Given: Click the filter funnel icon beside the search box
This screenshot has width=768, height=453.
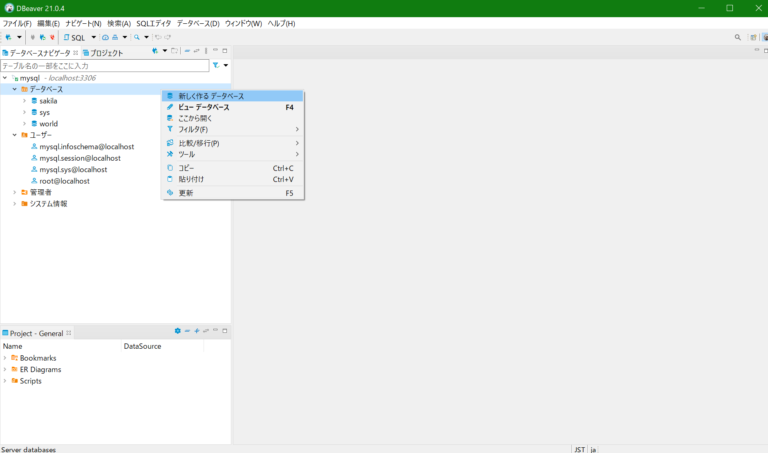Looking at the screenshot, I should coord(215,65).
